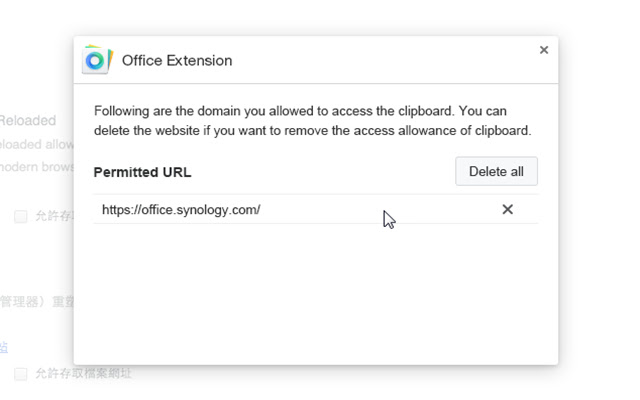Click the Permitted URL heading

tap(142, 172)
